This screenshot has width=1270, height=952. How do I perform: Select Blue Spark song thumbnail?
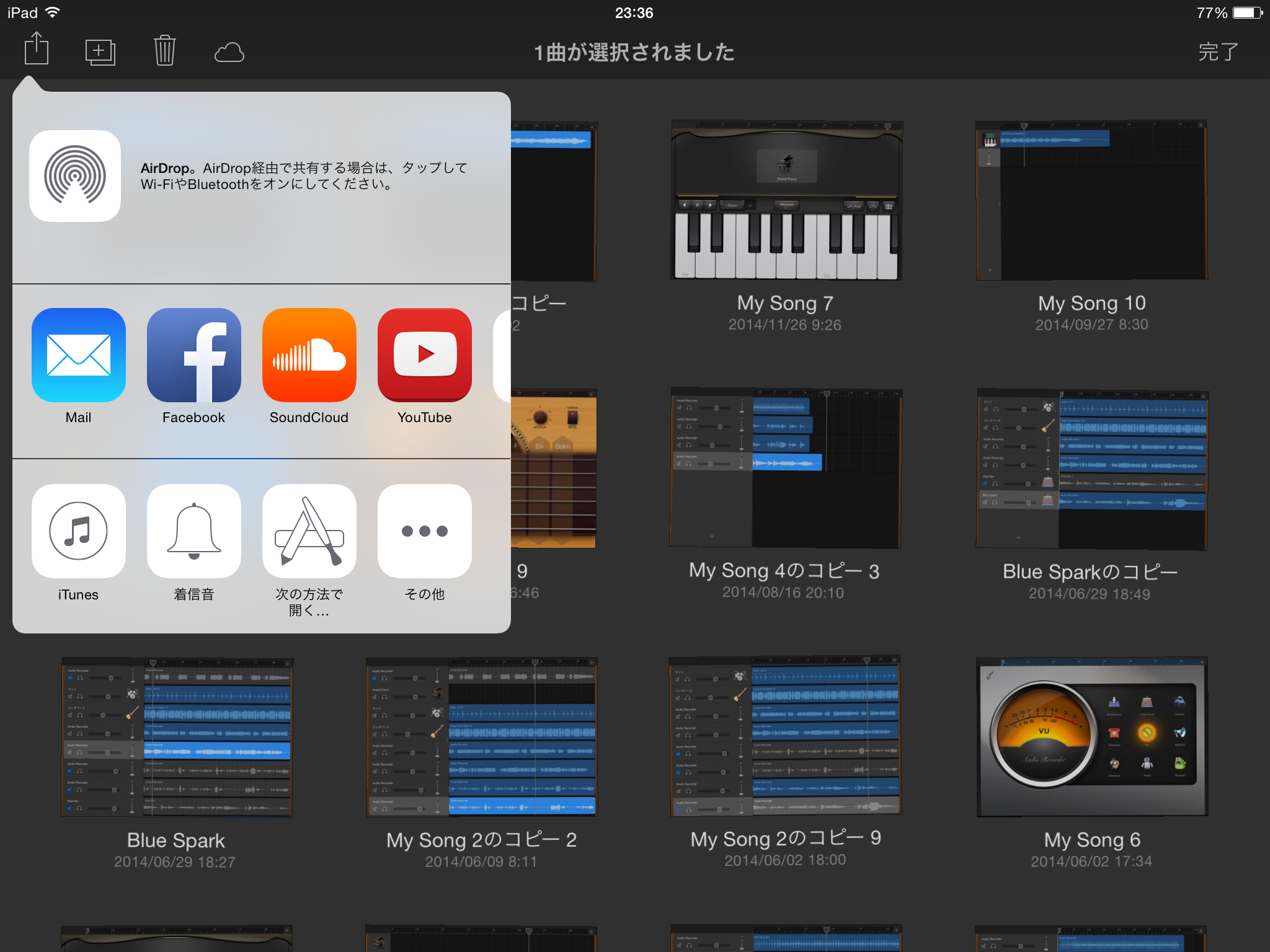[177, 738]
